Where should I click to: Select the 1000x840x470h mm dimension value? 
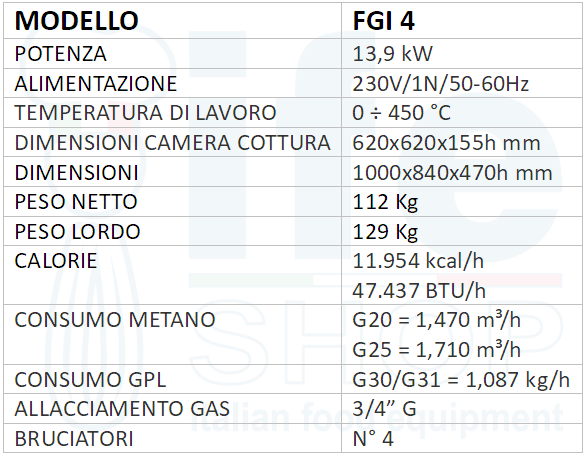(x=452, y=173)
